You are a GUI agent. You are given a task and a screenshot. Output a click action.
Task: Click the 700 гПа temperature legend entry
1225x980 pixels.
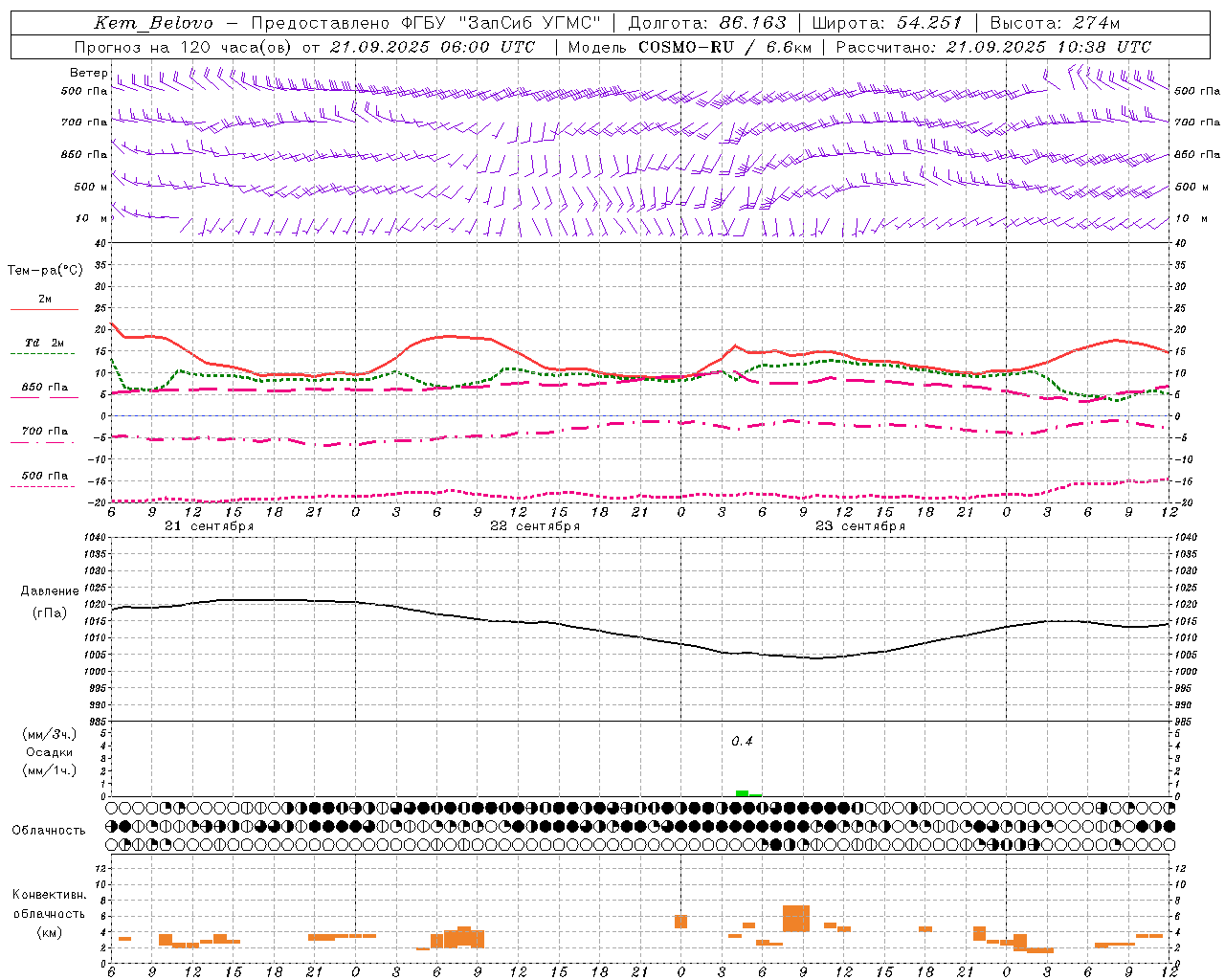[45, 432]
